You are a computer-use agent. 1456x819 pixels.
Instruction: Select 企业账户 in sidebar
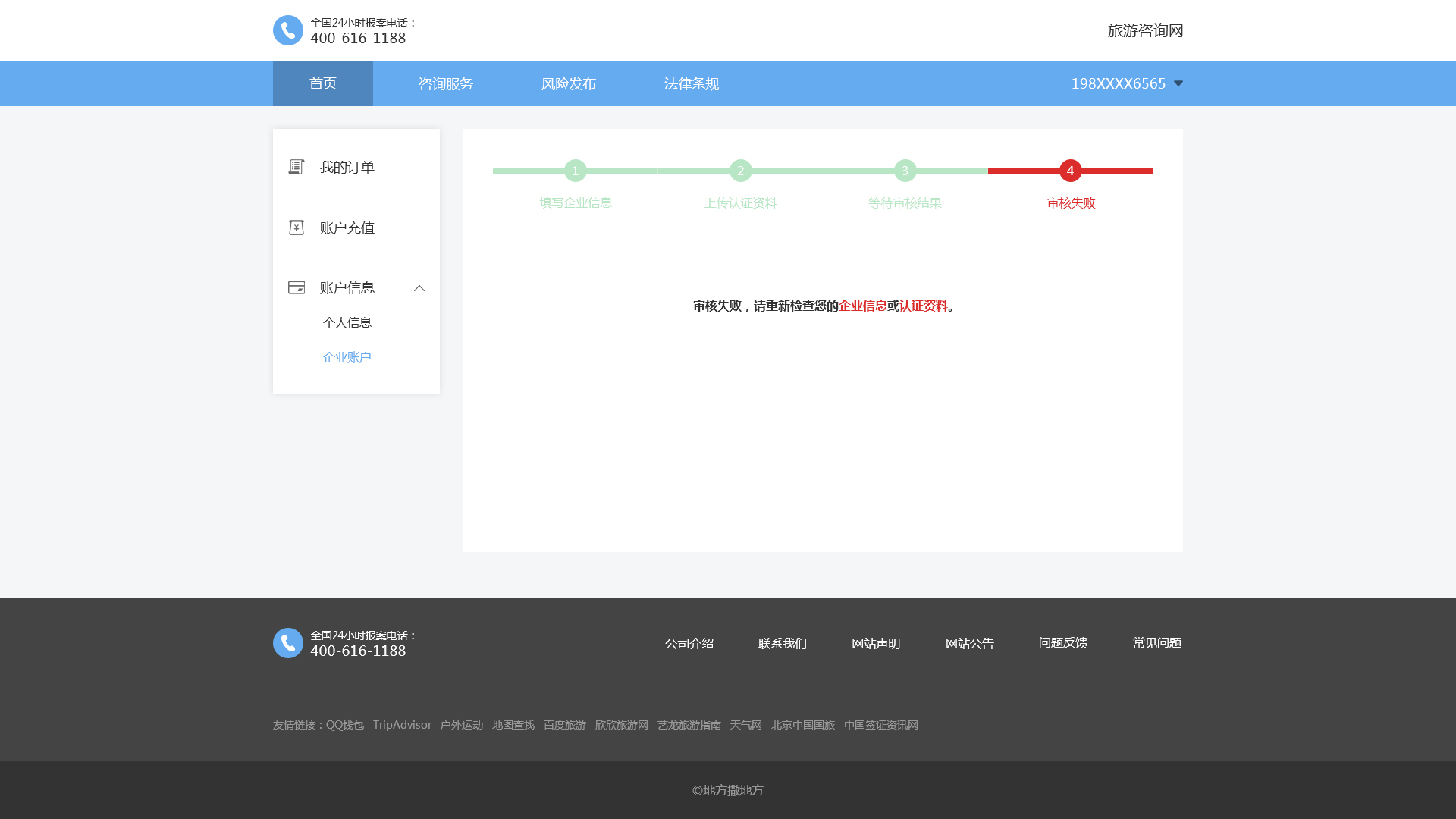347,357
